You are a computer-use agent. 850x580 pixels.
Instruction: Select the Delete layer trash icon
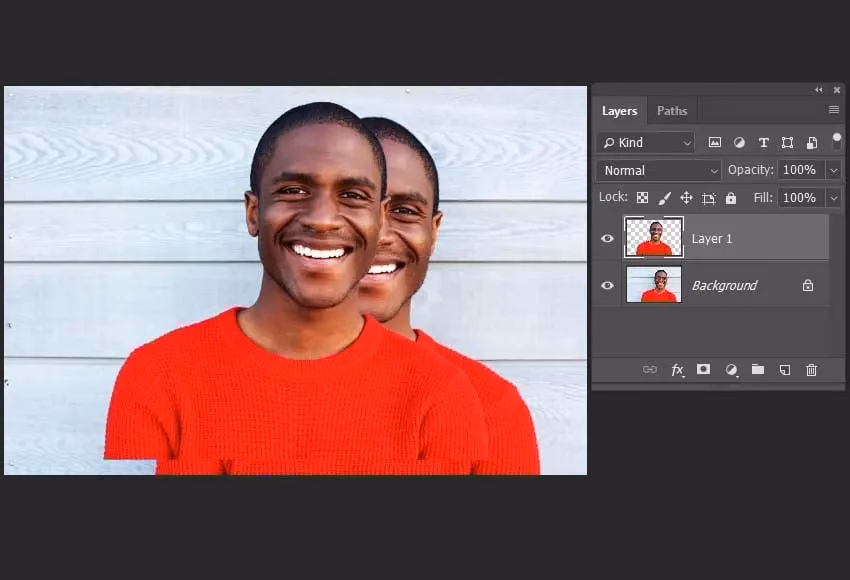[811, 370]
